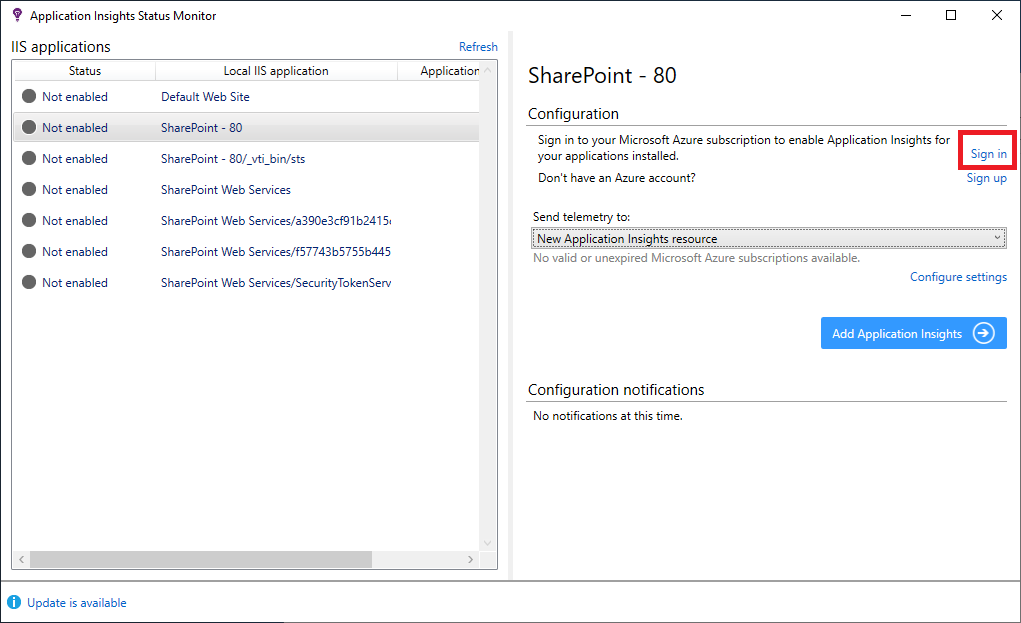The image size is (1021, 623).
Task: Select the Default Web Site application
Action: pos(205,96)
